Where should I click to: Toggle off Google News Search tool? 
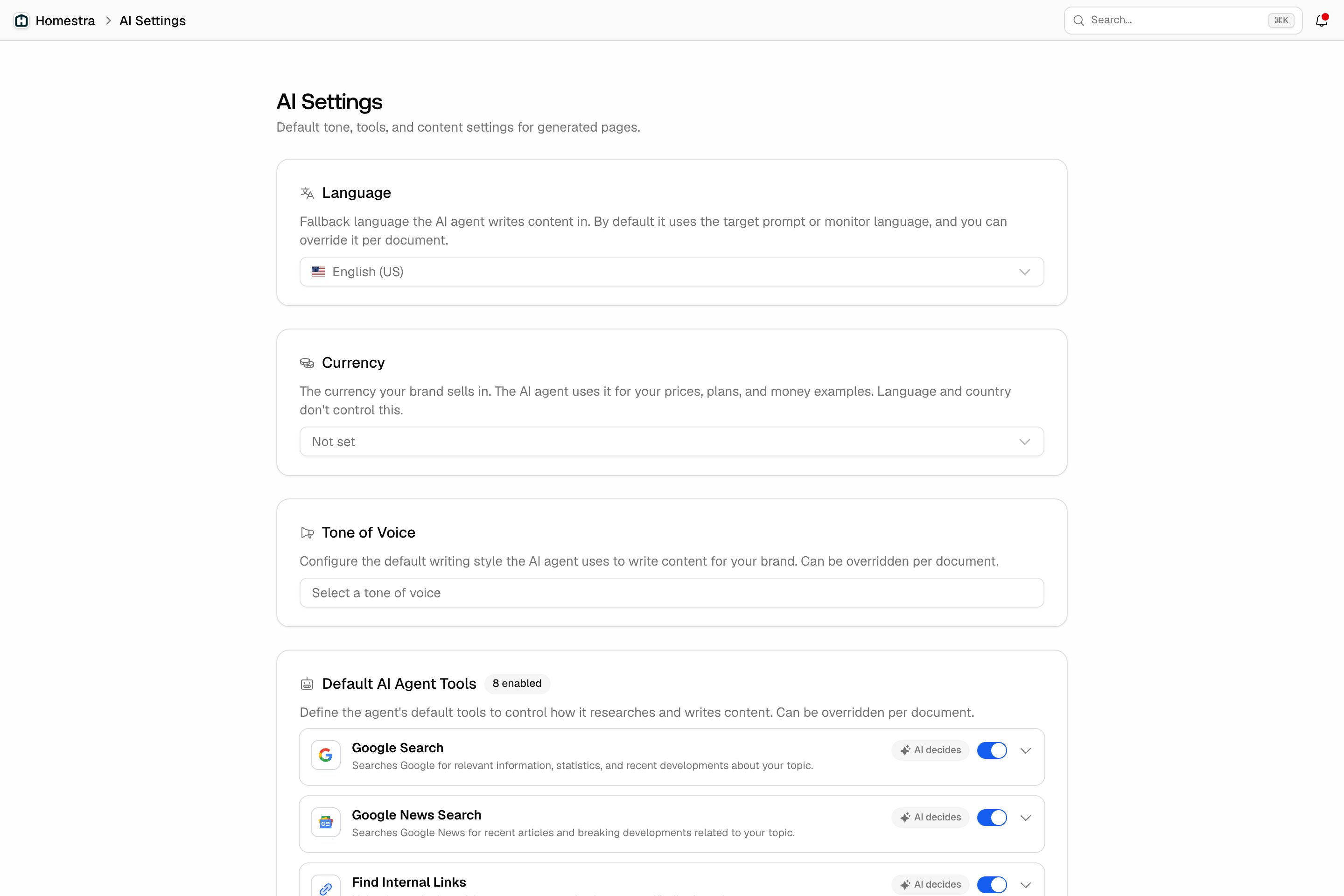[x=991, y=818]
